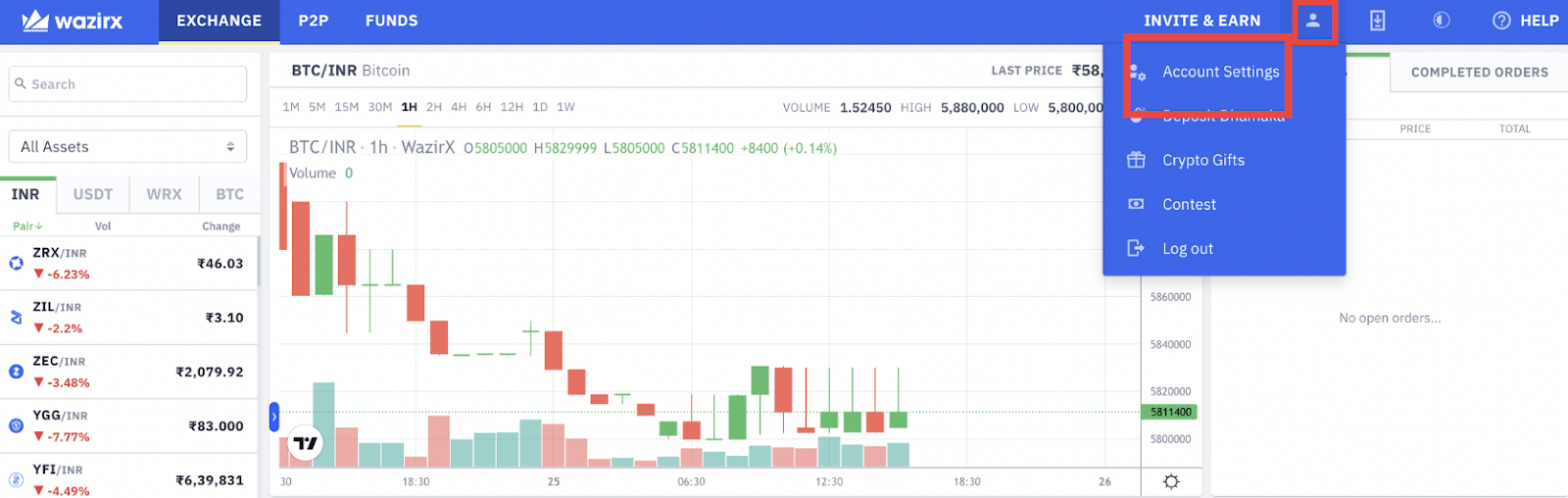Sort by Change column header

221,225
